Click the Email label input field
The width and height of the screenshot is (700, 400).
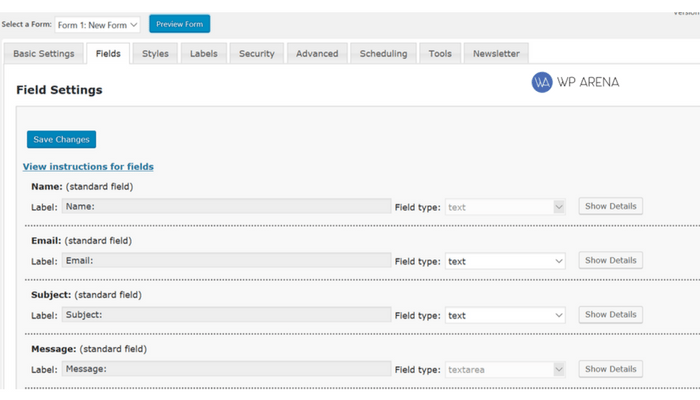click(x=227, y=261)
